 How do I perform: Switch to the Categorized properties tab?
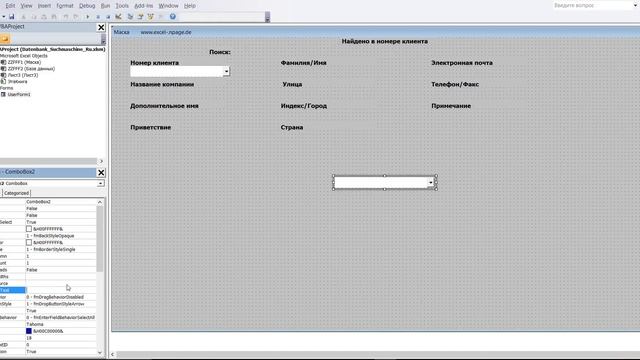click(16, 193)
